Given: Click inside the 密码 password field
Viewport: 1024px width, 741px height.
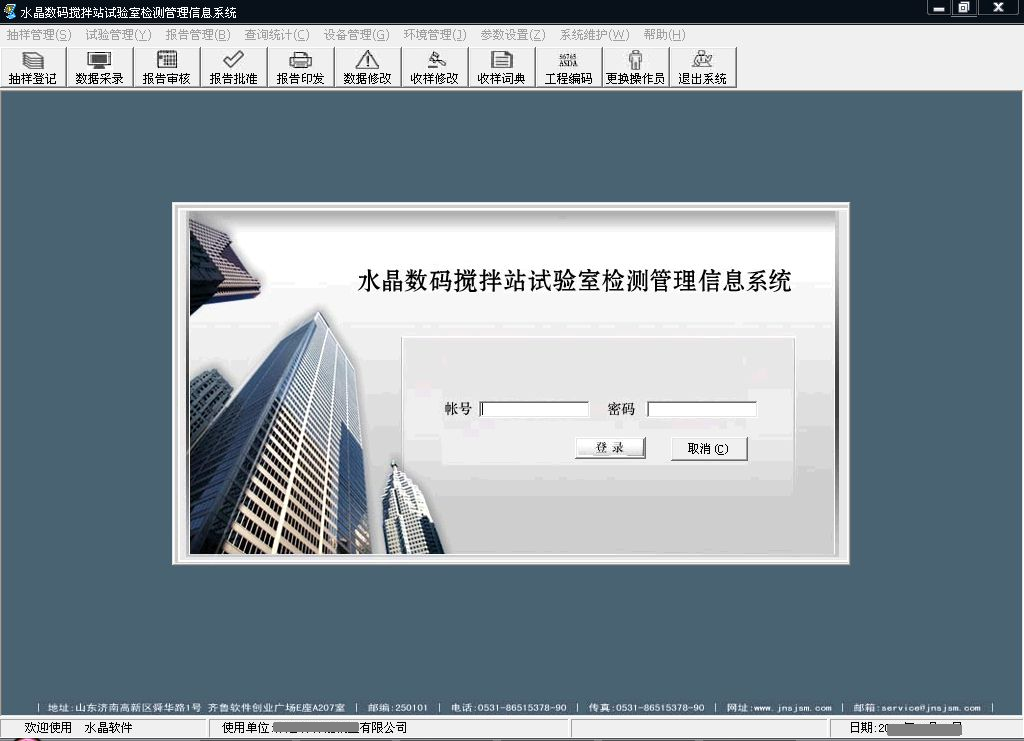Looking at the screenshot, I should pos(702,410).
